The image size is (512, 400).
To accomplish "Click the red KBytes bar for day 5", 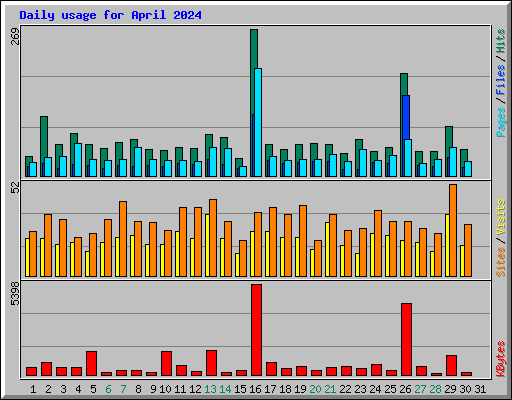I will (x=91, y=363).
